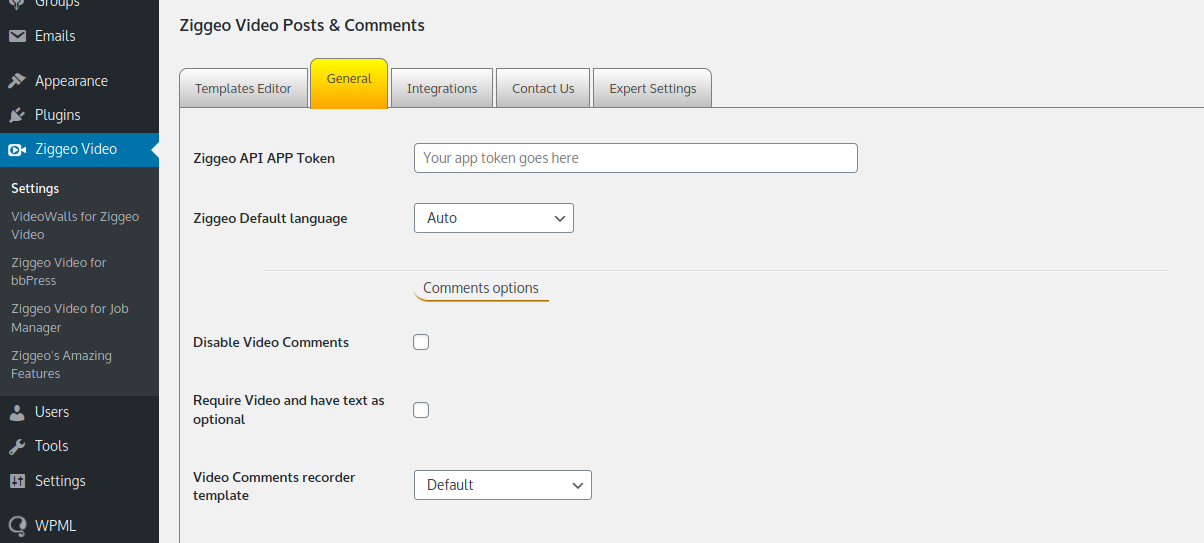The width and height of the screenshot is (1204, 543).
Task: Click the Comments options section heading
Action: (481, 288)
